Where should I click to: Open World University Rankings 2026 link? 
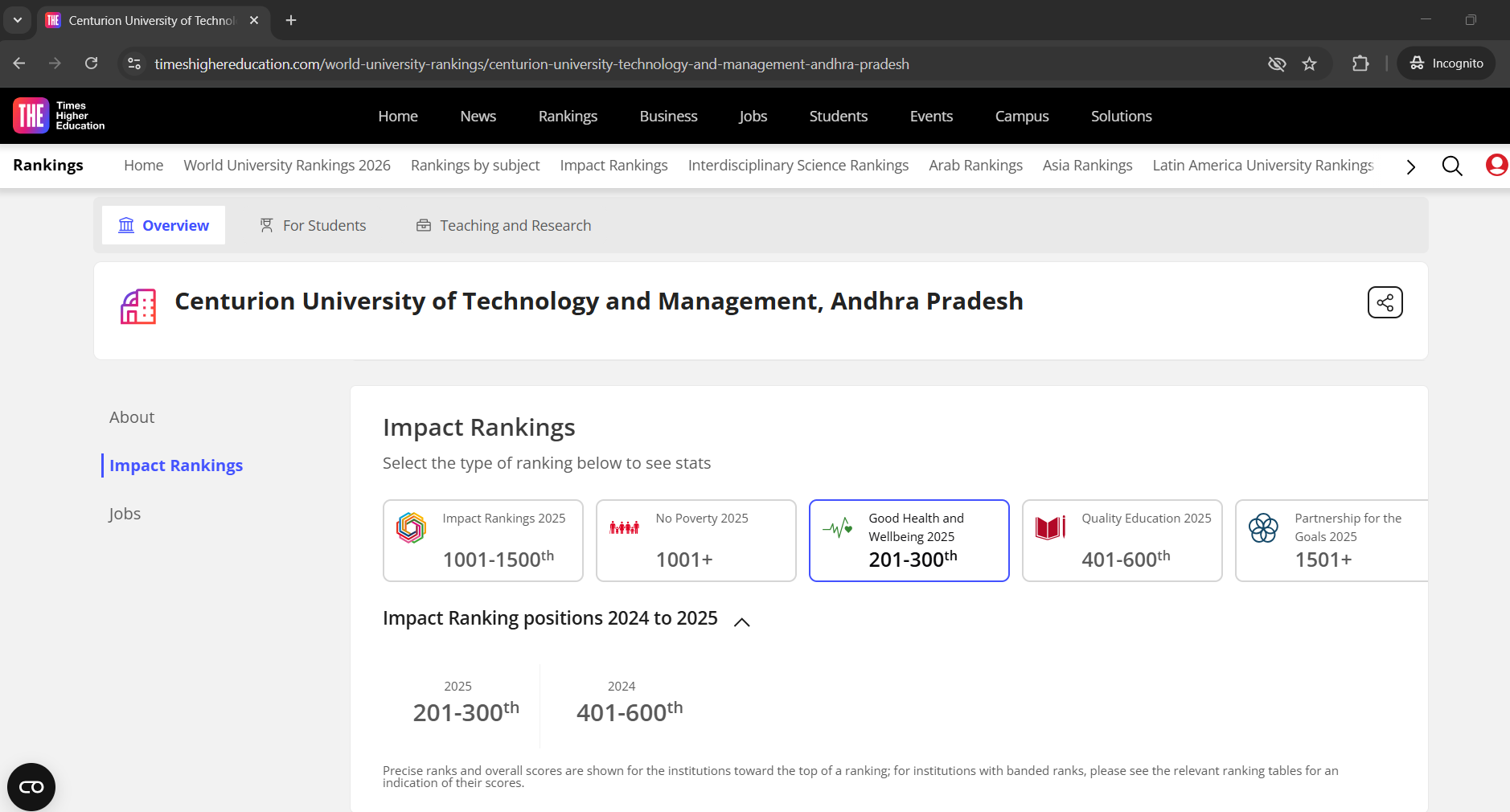[x=287, y=166]
